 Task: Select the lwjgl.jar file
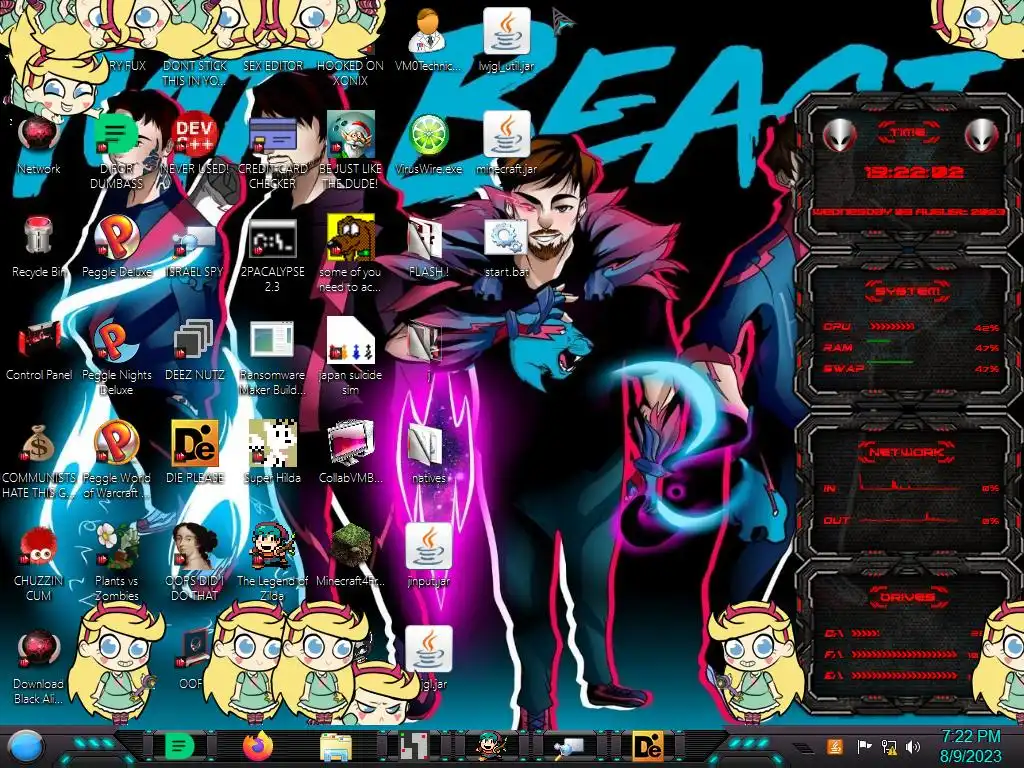[428, 649]
